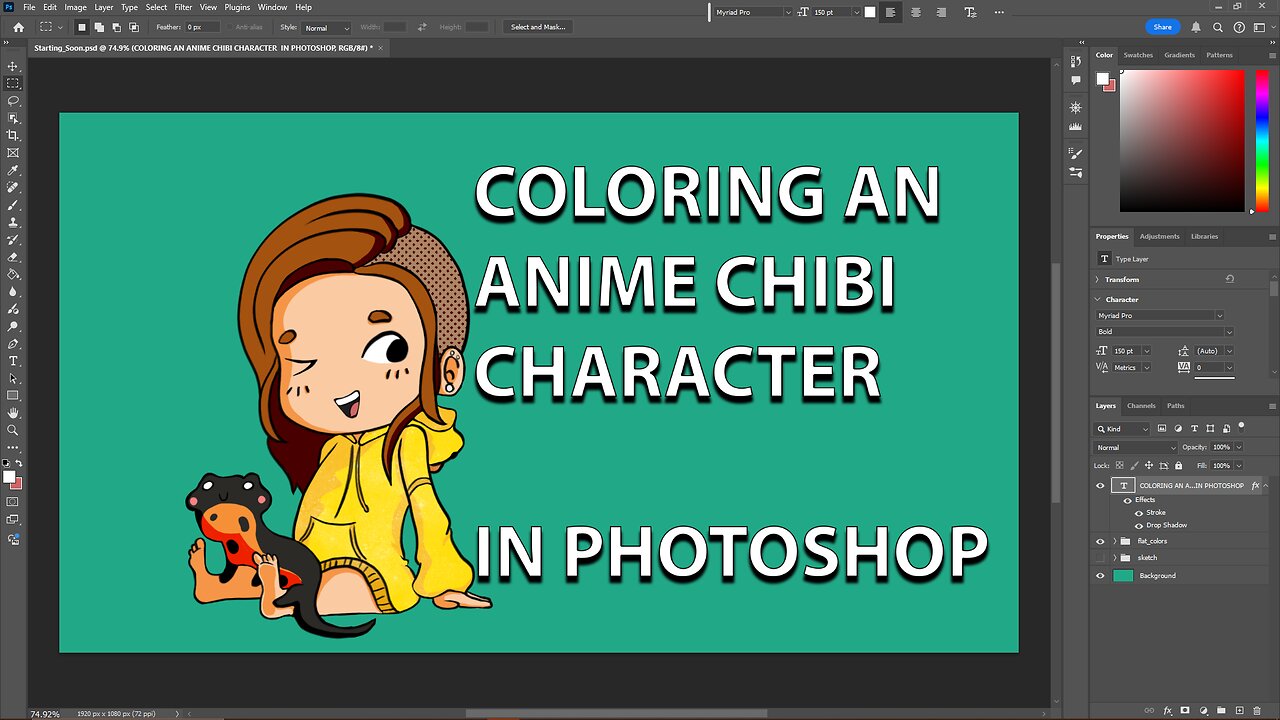This screenshot has height=720, width=1280.
Task: Pick a color in the color field
Action: point(1182,141)
